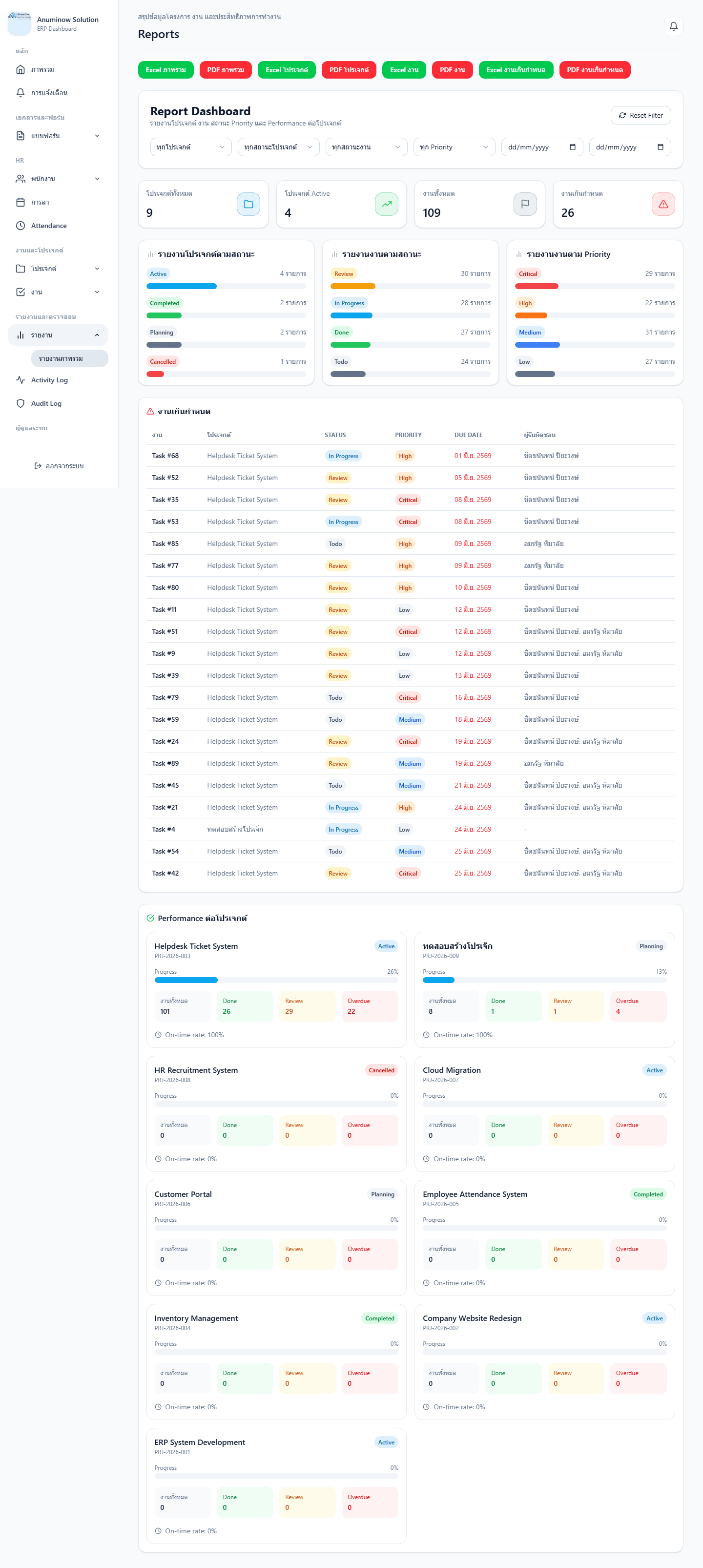The image size is (703, 1568).
Task: Open the ทุกสถานะงาน task status dropdown
Action: [x=367, y=147]
